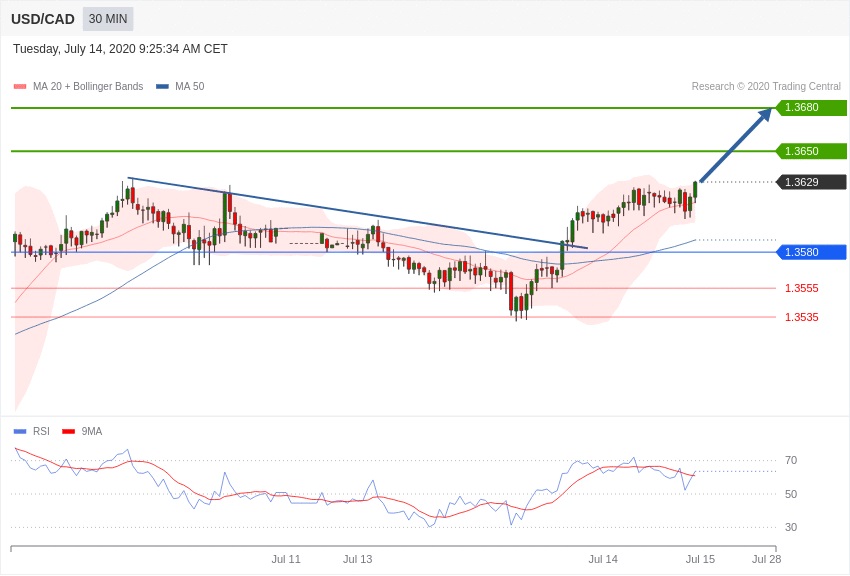Click the blue MA 50 legend swatch
The width and height of the screenshot is (850, 576).
[x=162, y=87]
